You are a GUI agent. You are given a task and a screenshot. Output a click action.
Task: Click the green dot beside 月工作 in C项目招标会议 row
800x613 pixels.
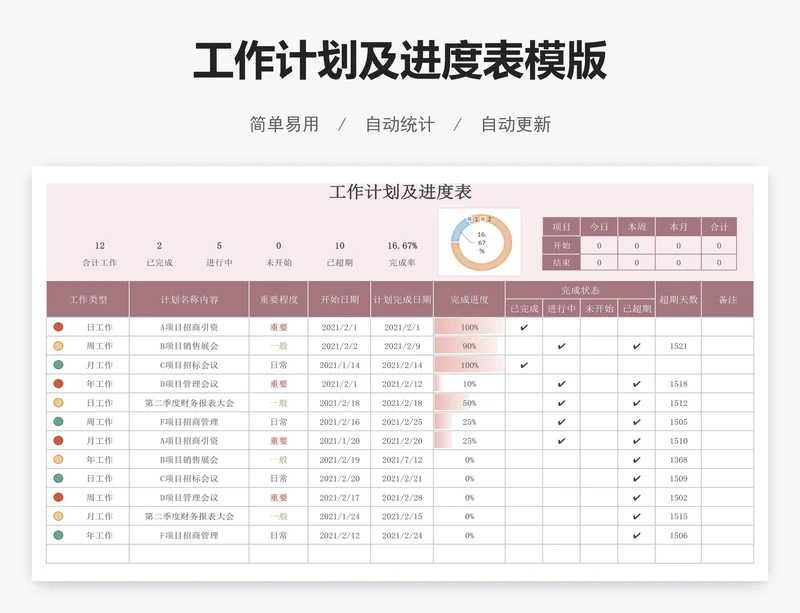point(58,364)
